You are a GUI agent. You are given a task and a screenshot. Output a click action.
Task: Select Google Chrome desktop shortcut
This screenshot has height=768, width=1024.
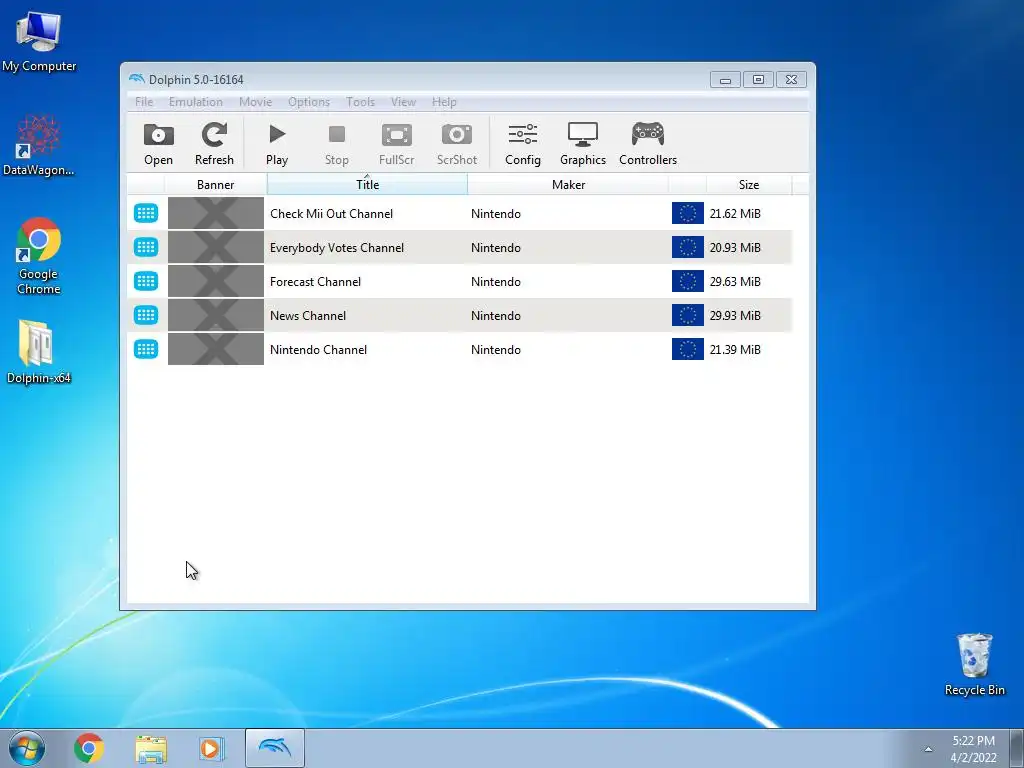pos(39,255)
